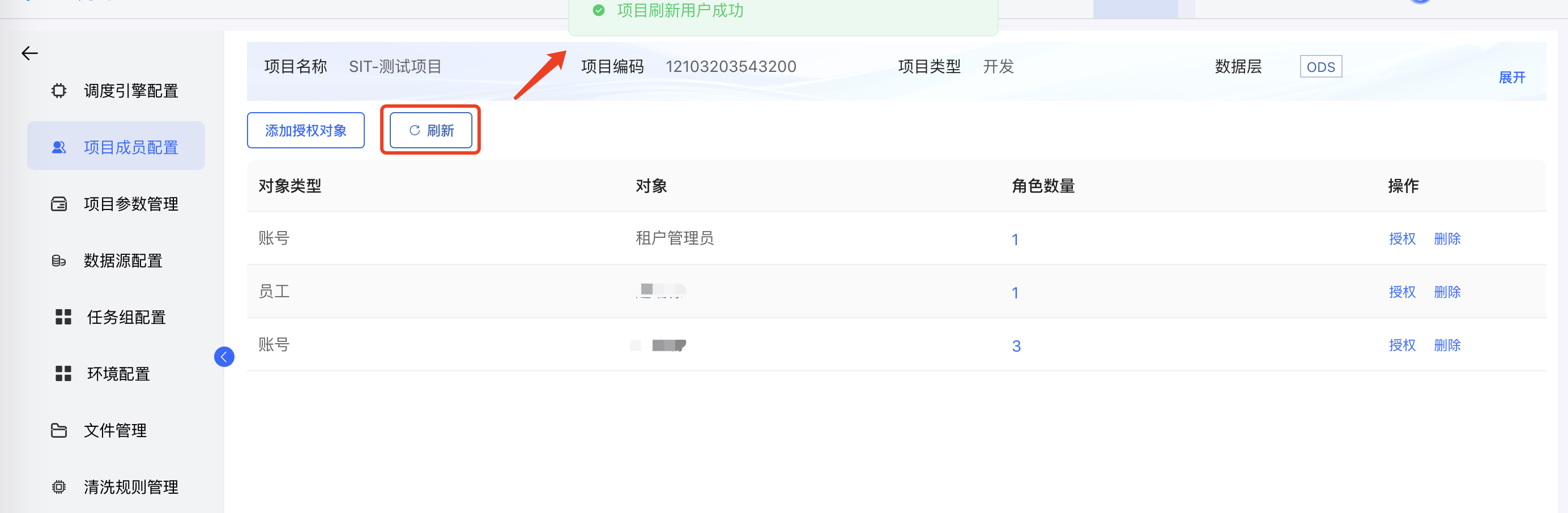Collapse the sidebar with the blue chevron
Screen dimensions: 1568x513
[x=224, y=357]
